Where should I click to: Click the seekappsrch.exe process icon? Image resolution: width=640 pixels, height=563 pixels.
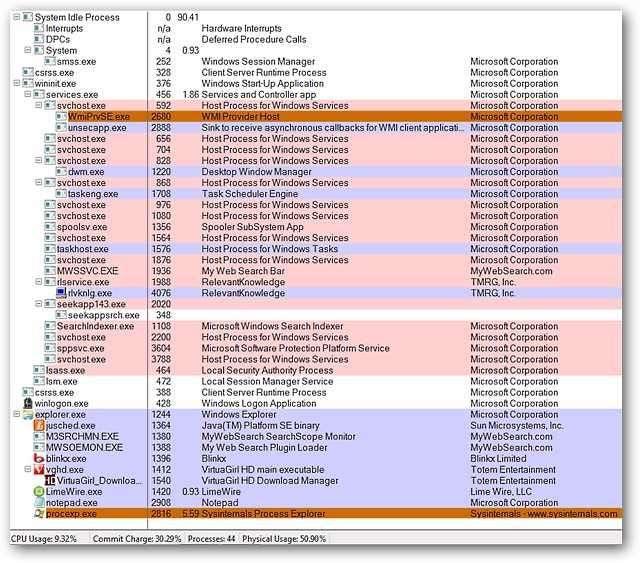pyautogui.click(x=61, y=315)
